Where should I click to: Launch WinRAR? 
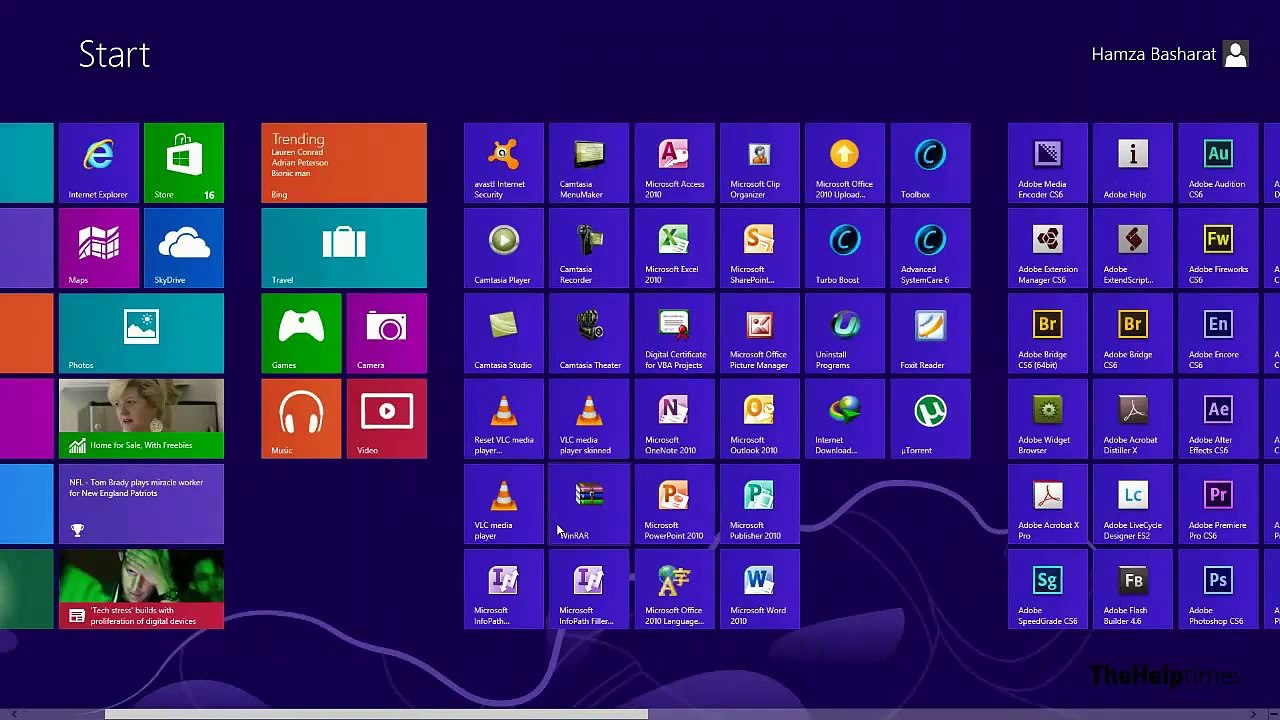point(589,504)
